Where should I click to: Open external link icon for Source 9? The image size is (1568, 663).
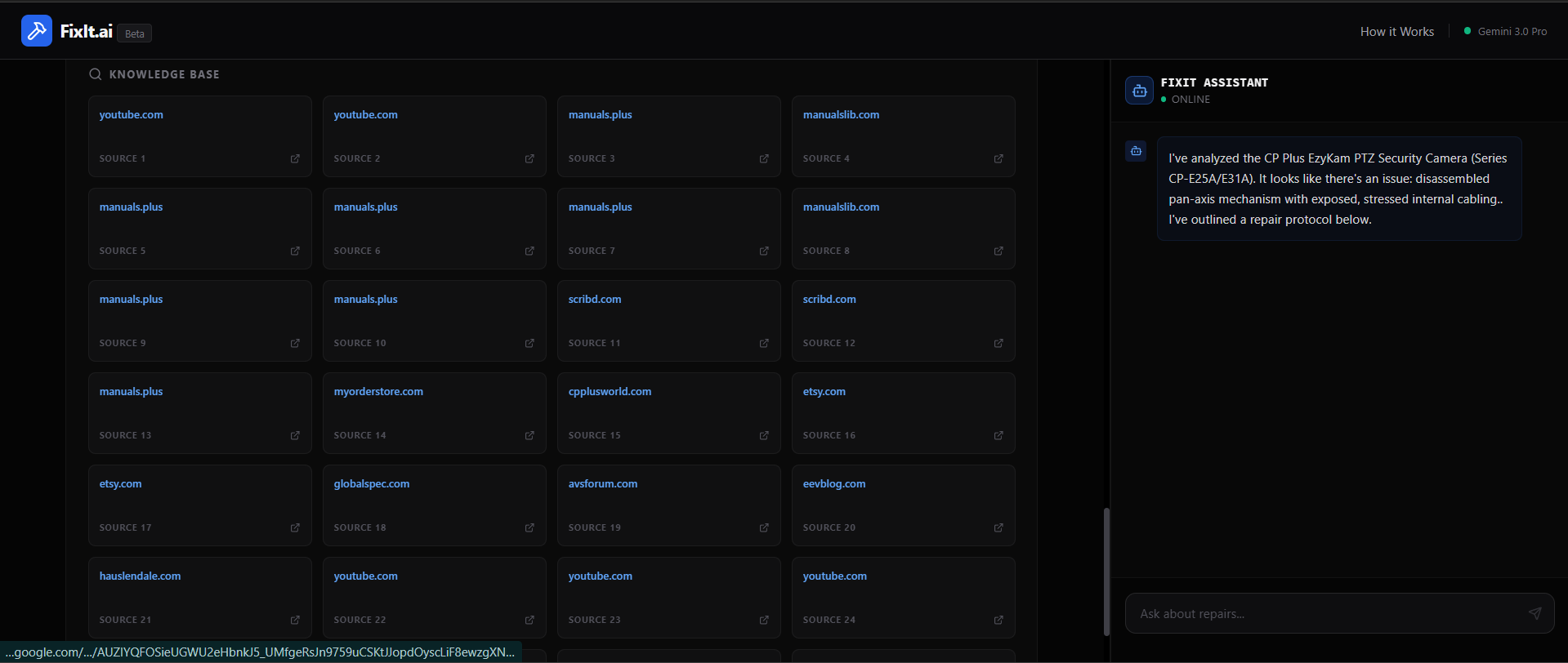[x=295, y=343]
